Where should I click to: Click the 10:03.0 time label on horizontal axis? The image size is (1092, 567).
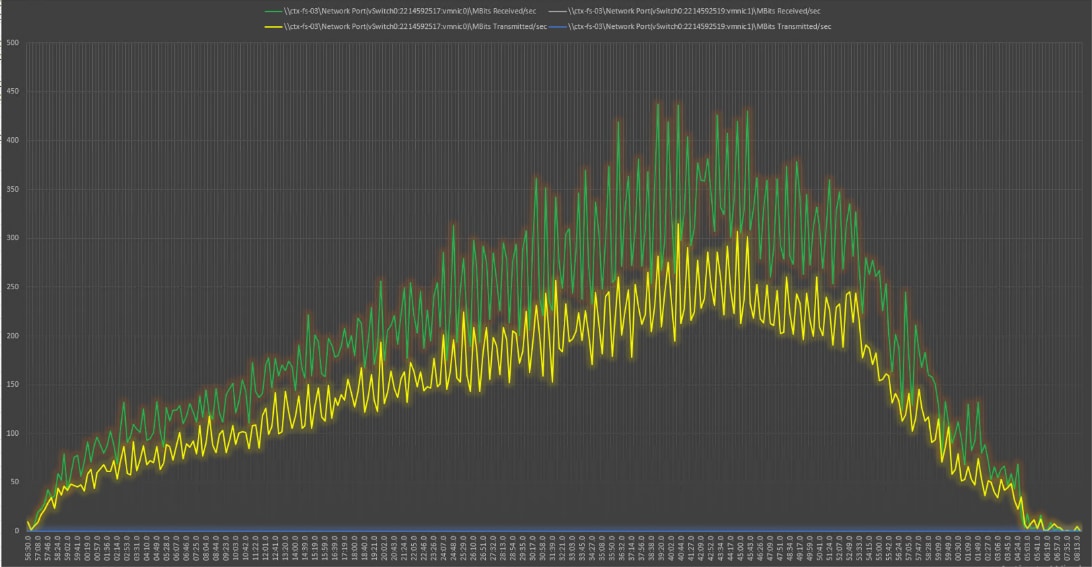coord(236,548)
